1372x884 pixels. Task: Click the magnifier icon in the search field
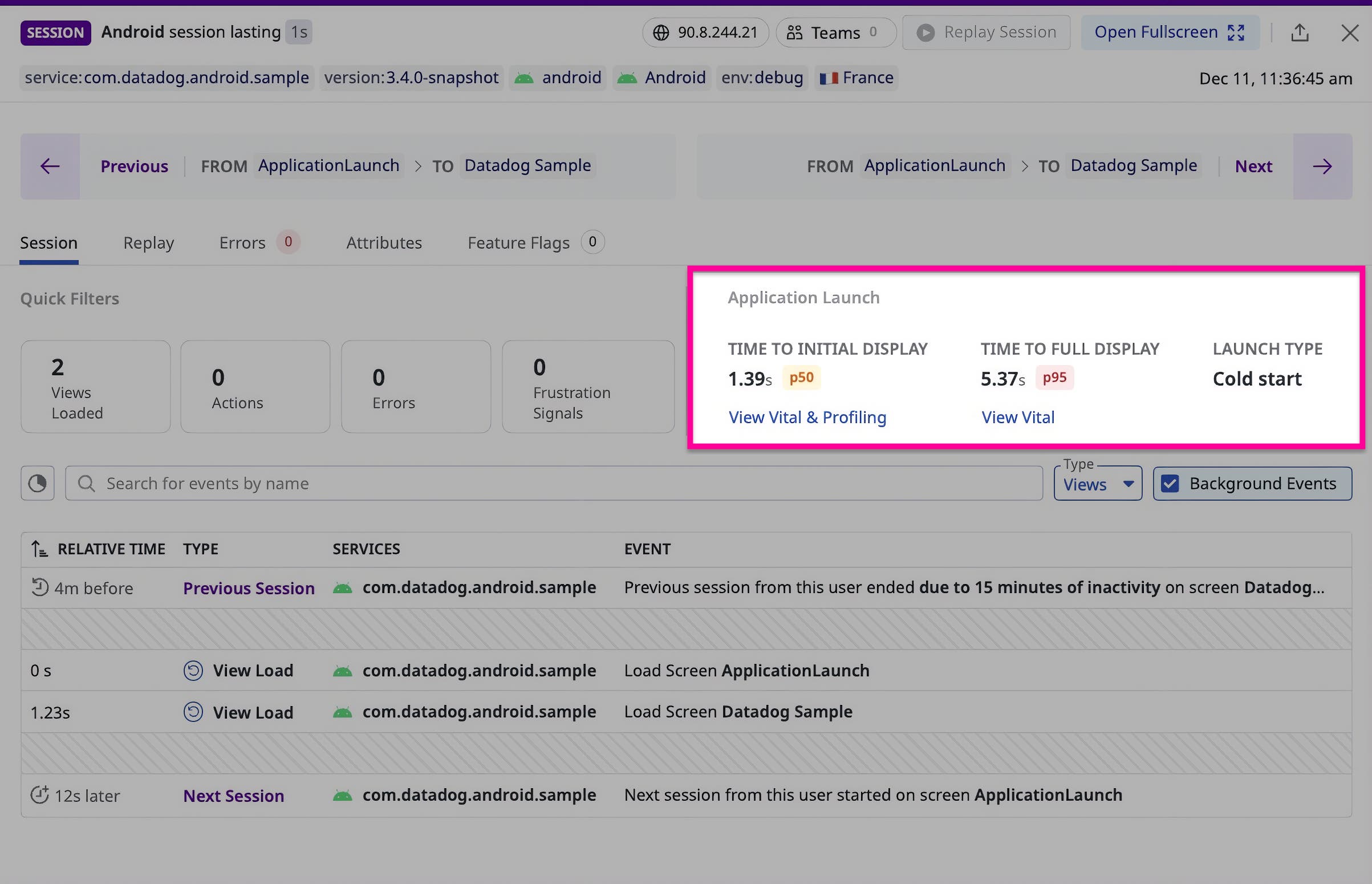(x=86, y=483)
